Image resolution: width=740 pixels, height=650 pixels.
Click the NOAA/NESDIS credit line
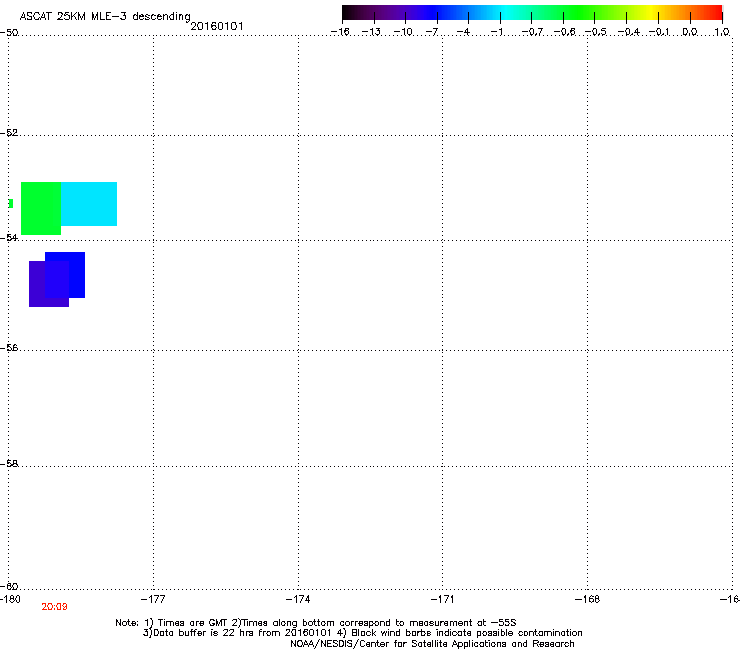point(432,644)
